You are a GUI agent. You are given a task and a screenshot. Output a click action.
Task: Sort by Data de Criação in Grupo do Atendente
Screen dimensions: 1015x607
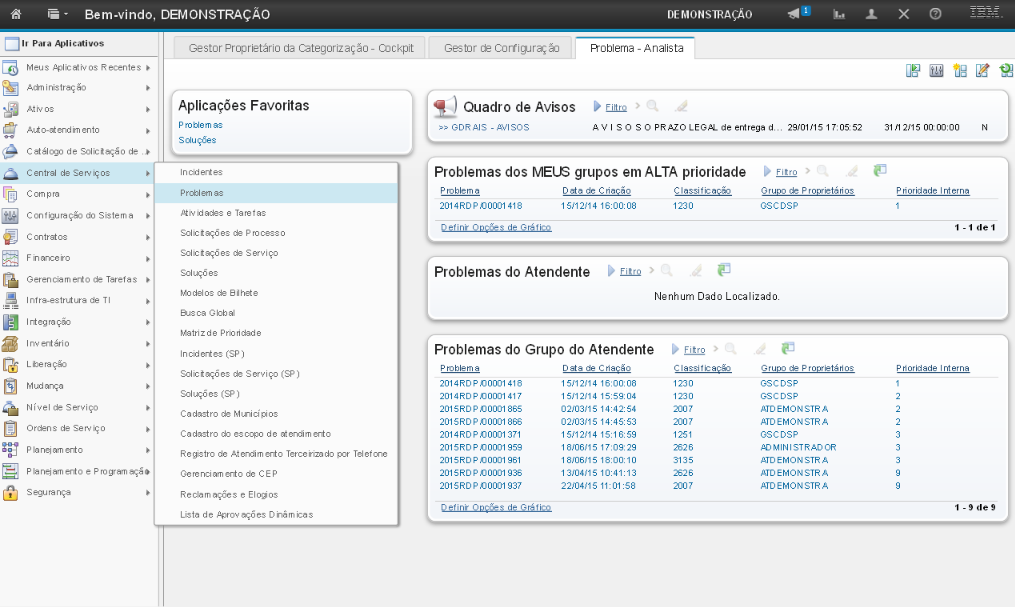[x=599, y=368]
